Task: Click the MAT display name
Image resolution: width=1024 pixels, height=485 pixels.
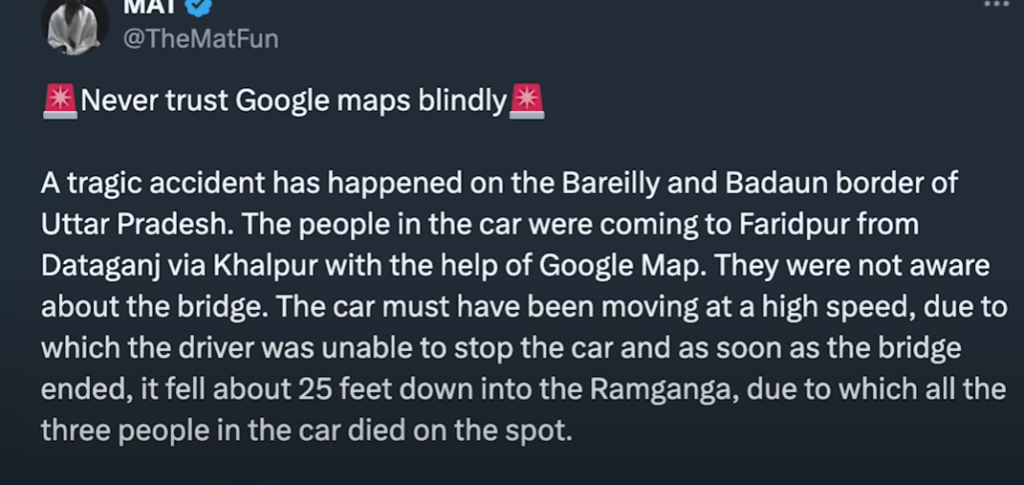Action: point(150,7)
